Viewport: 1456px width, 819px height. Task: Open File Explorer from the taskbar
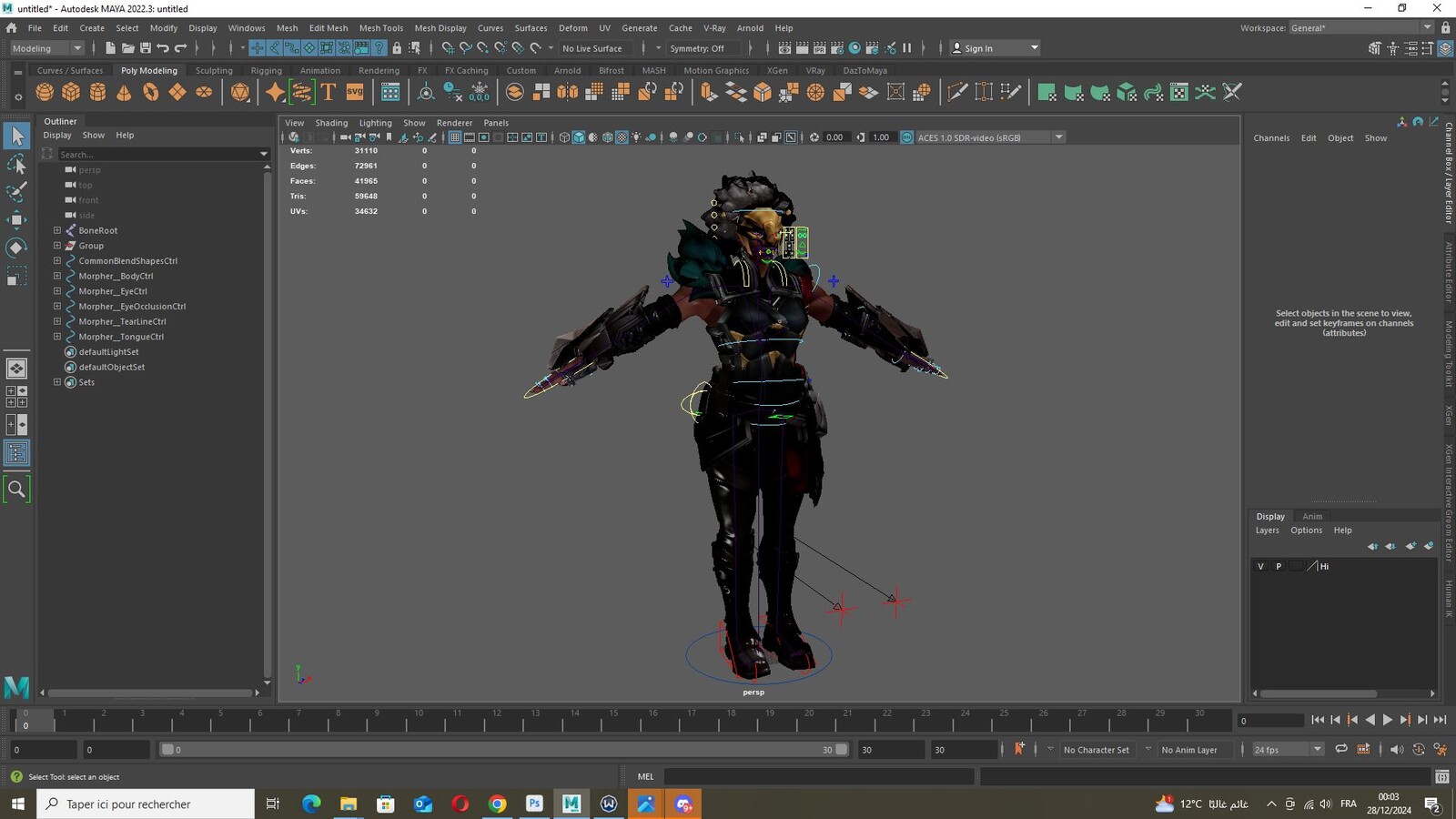pos(349,804)
